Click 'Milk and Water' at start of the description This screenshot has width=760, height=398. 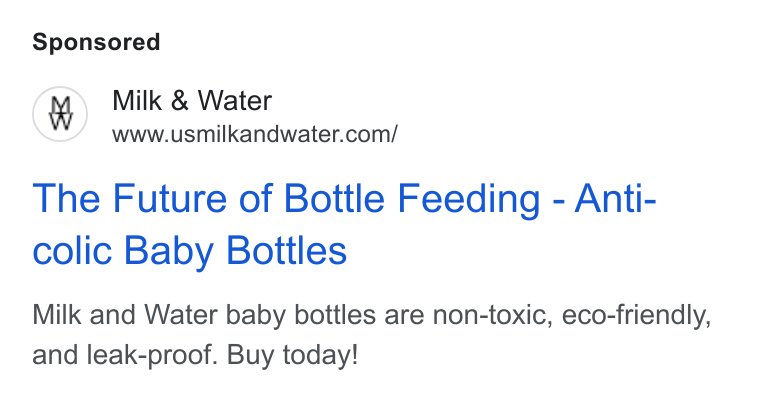coord(125,315)
